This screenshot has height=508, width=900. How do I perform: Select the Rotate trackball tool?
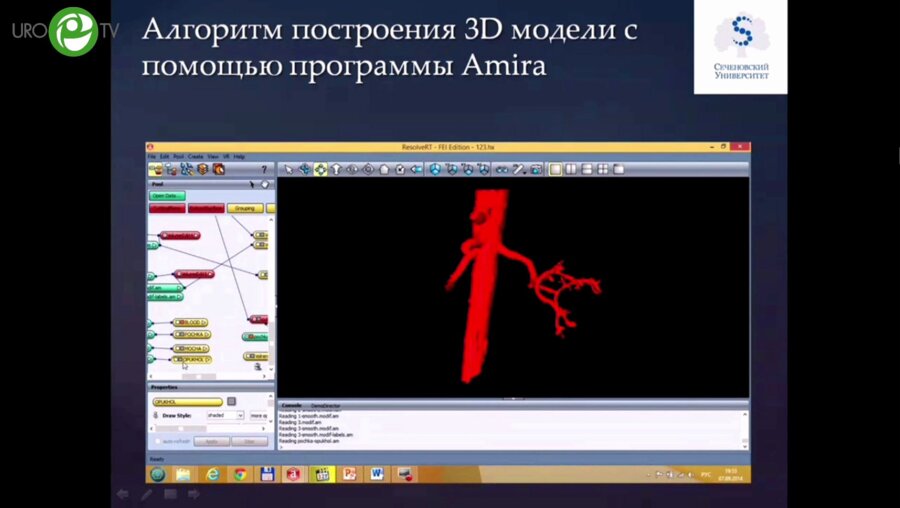(x=304, y=169)
